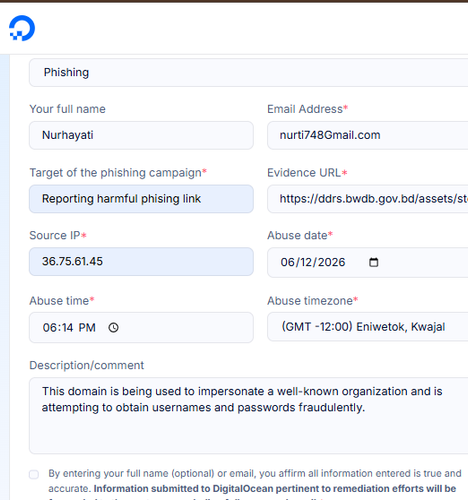This screenshot has width=468, height=500.
Task: Click the Description/comment label
Action: point(87,365)
